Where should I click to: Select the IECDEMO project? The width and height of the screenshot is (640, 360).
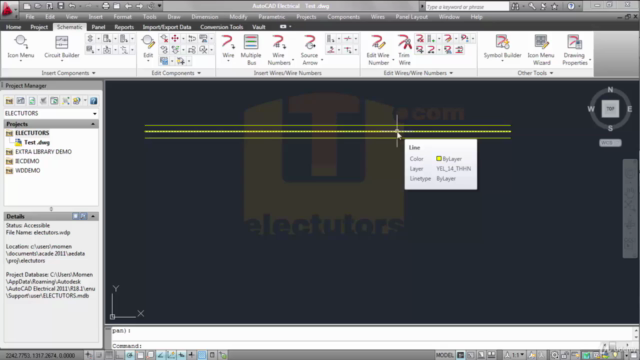27,161
